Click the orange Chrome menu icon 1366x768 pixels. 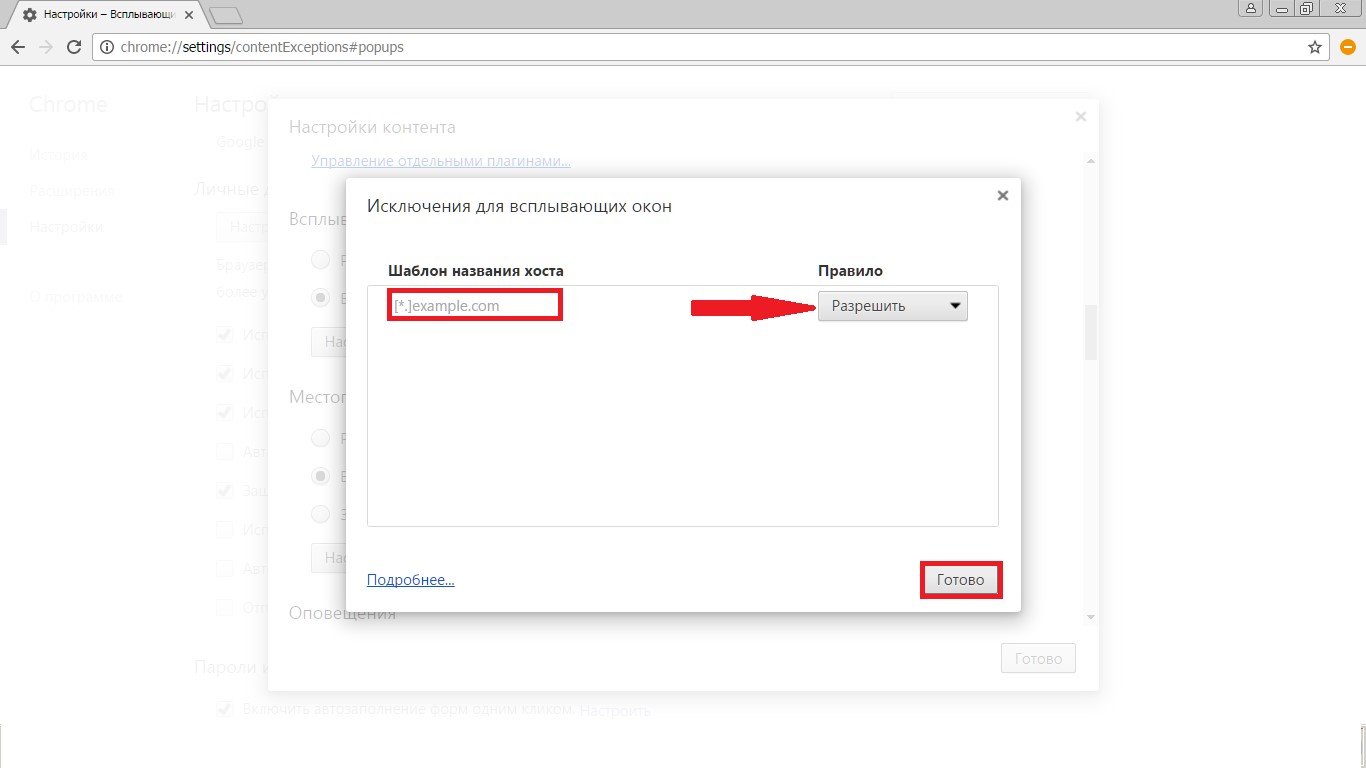tap(1347, 47)
